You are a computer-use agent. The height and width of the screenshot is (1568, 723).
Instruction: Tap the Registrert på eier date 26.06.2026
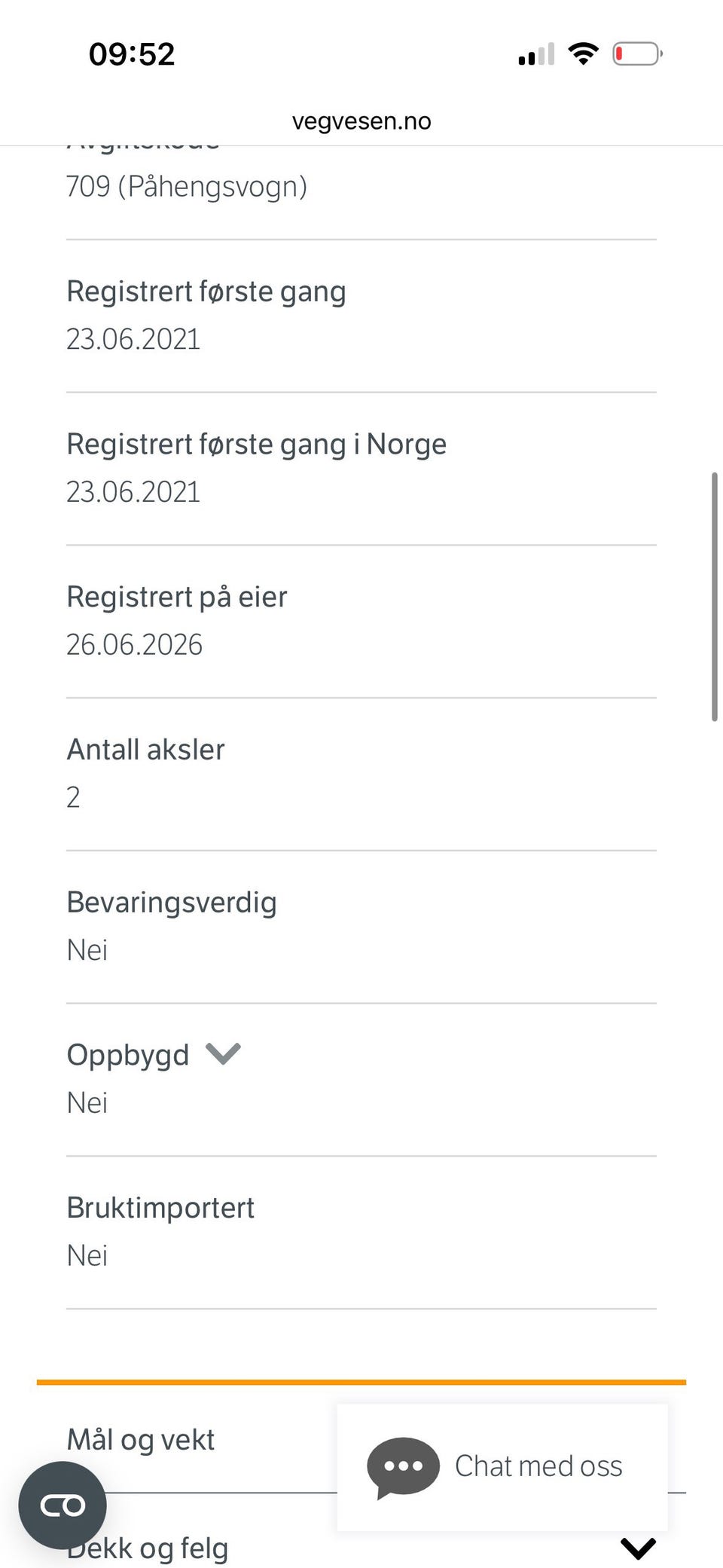tap(134, 644)
